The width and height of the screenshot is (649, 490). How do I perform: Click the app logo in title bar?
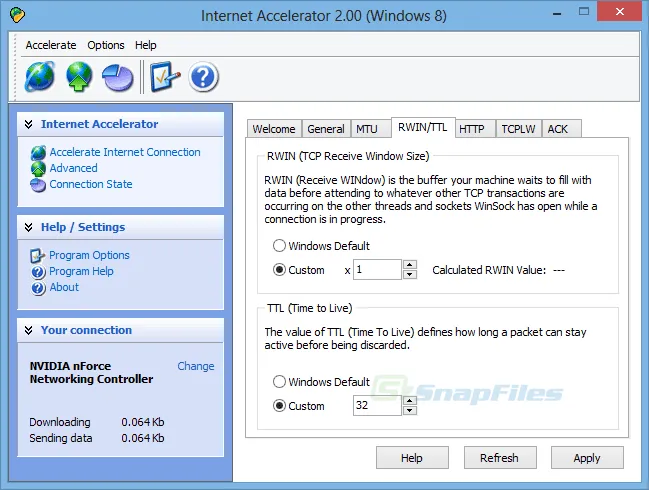click(x=17, y=15)
